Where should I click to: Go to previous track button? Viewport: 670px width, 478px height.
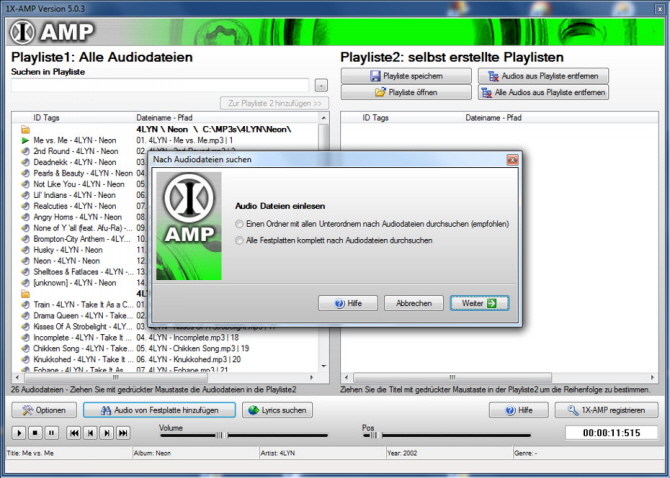90,433
